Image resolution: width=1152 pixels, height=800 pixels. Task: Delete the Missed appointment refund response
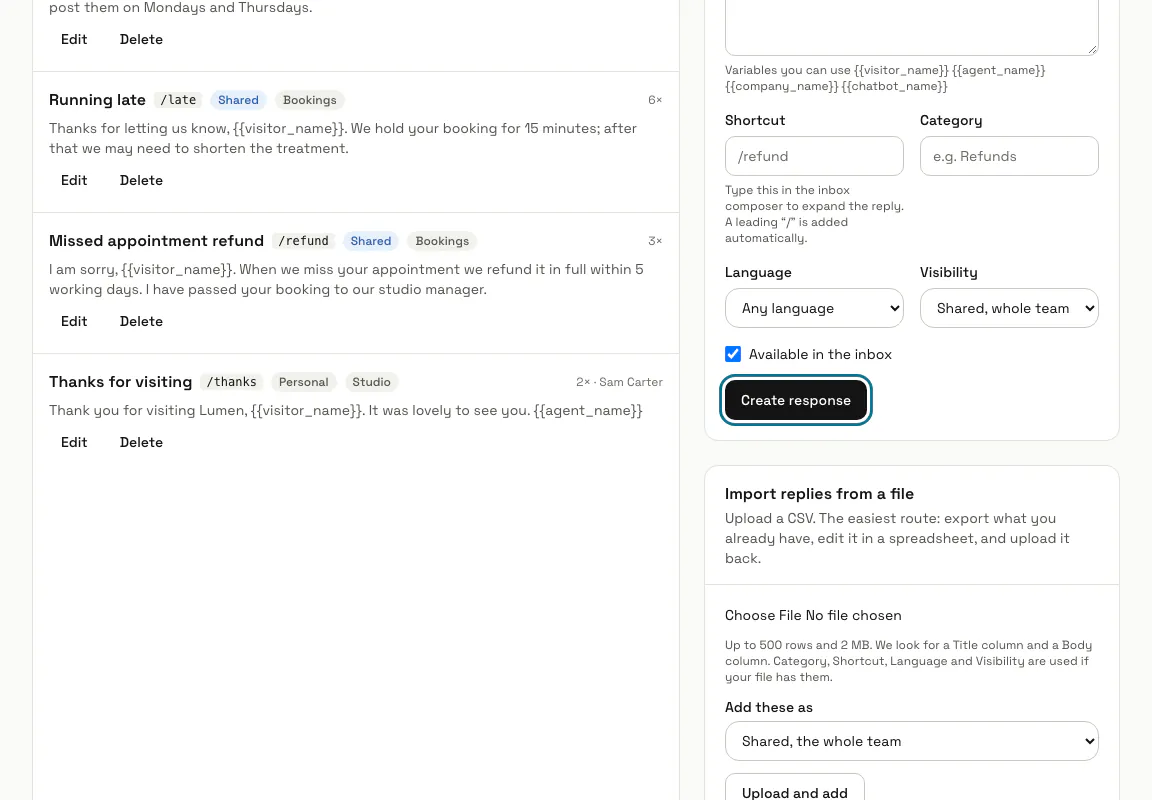click(x=141, y=321)
